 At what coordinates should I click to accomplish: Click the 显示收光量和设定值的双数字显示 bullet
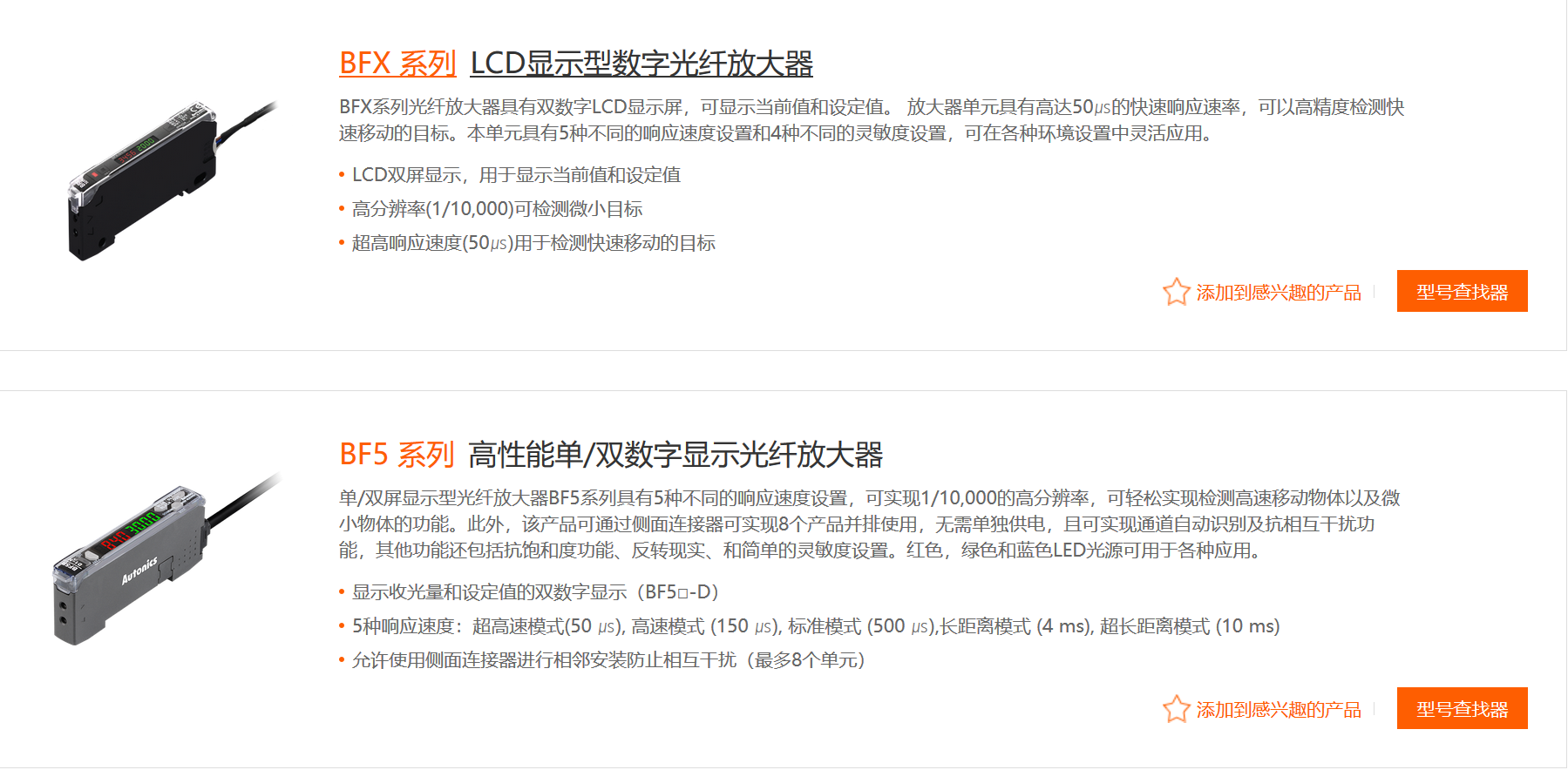point(535,592)
